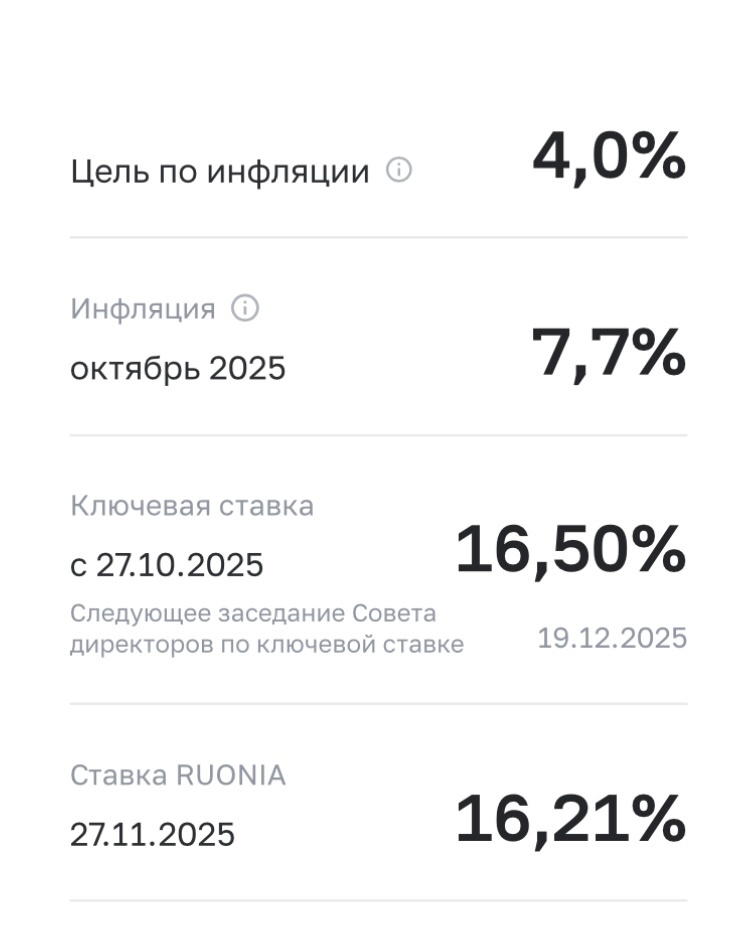Viewport: 753px width, 926px height.
Task: Click the 27.11.2025 RUONIA date
Action: [x=152, y=834]
